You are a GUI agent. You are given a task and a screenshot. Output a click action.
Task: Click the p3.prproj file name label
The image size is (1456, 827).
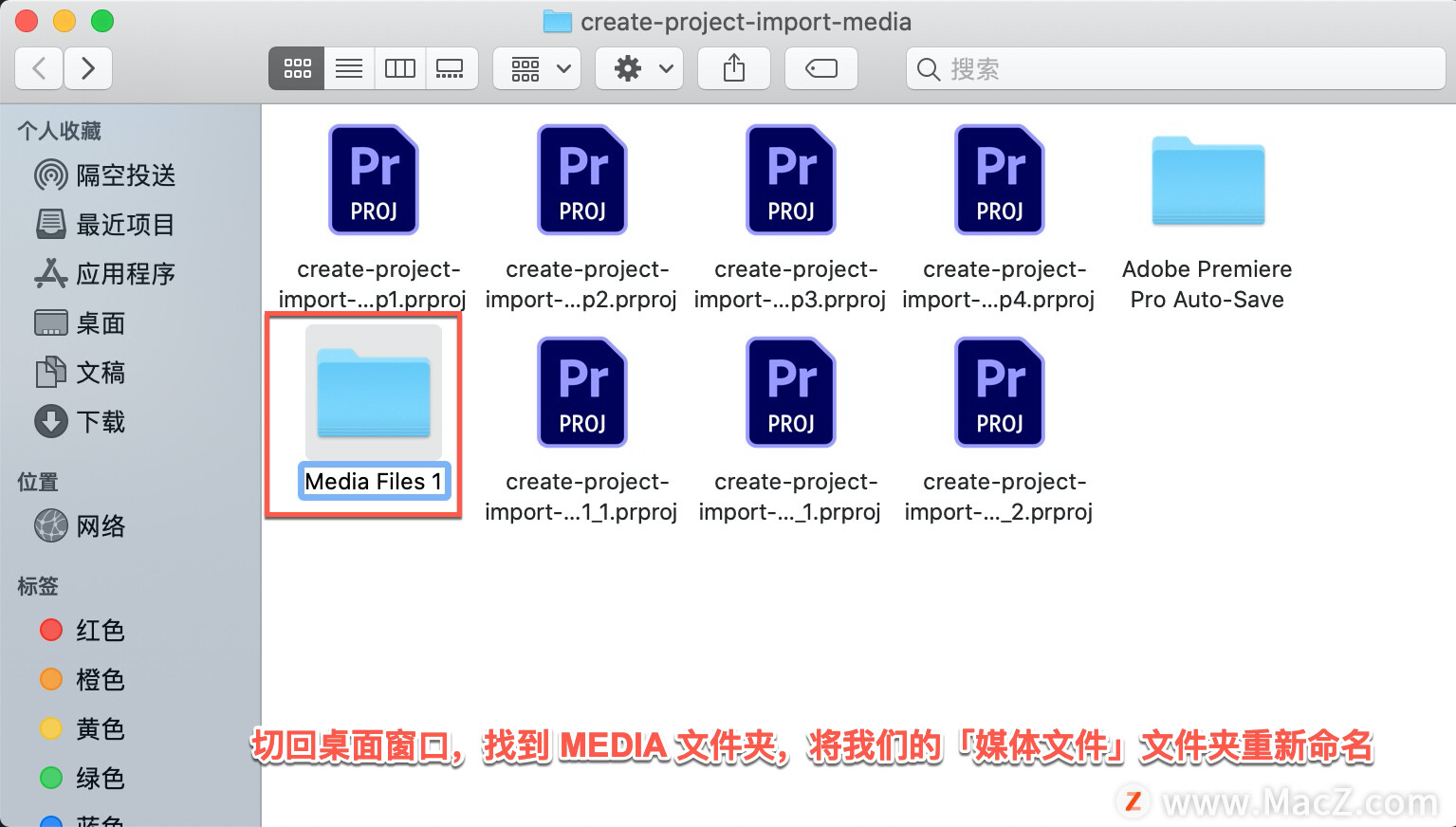[x=789, y=285]
